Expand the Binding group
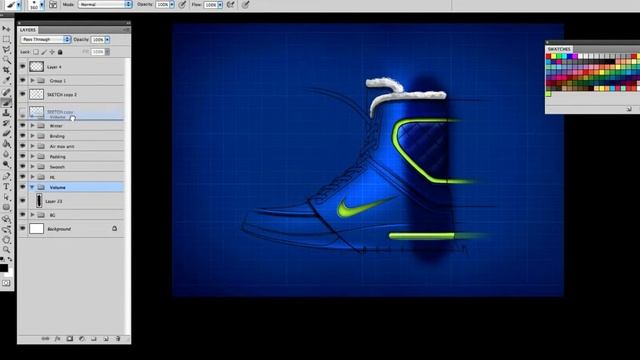The height and width of the screenshot is (360, 640). 33,136
